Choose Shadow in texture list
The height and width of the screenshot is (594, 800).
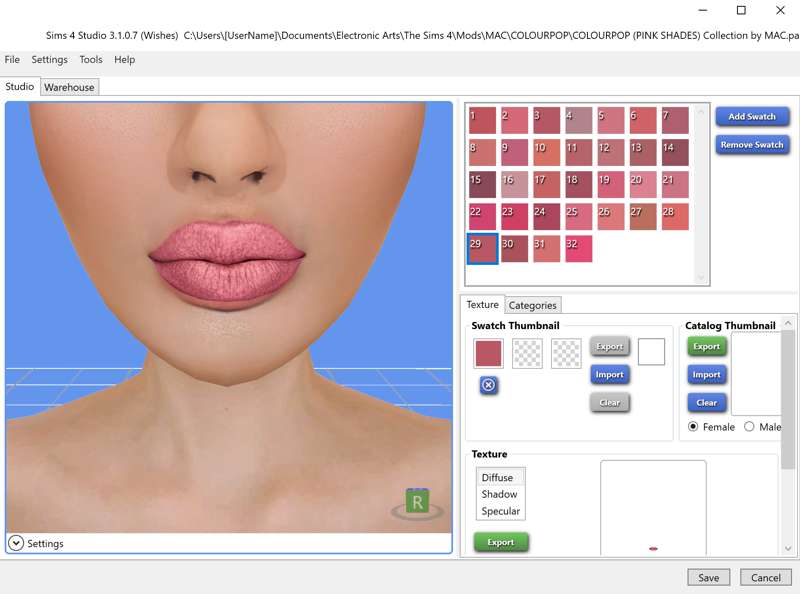coord(501,494)
